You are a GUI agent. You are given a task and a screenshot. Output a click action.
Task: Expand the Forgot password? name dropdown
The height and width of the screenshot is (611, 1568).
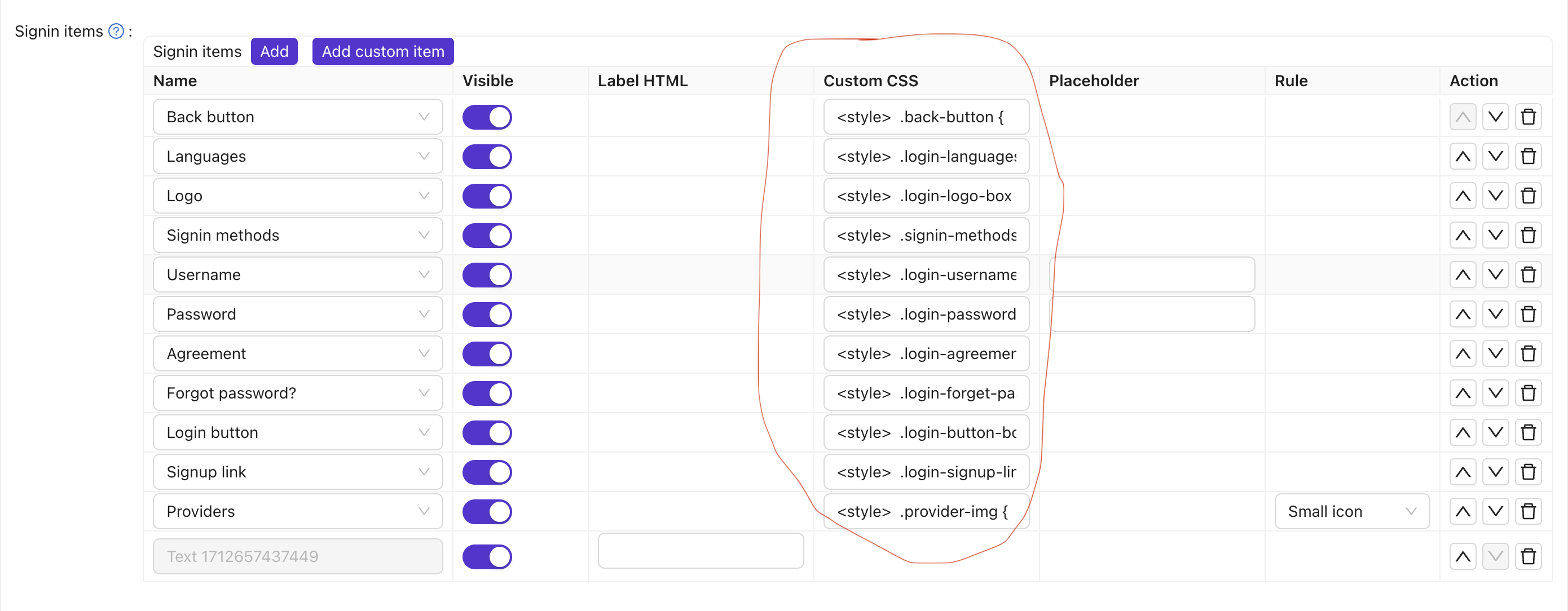tap(298, 393)
